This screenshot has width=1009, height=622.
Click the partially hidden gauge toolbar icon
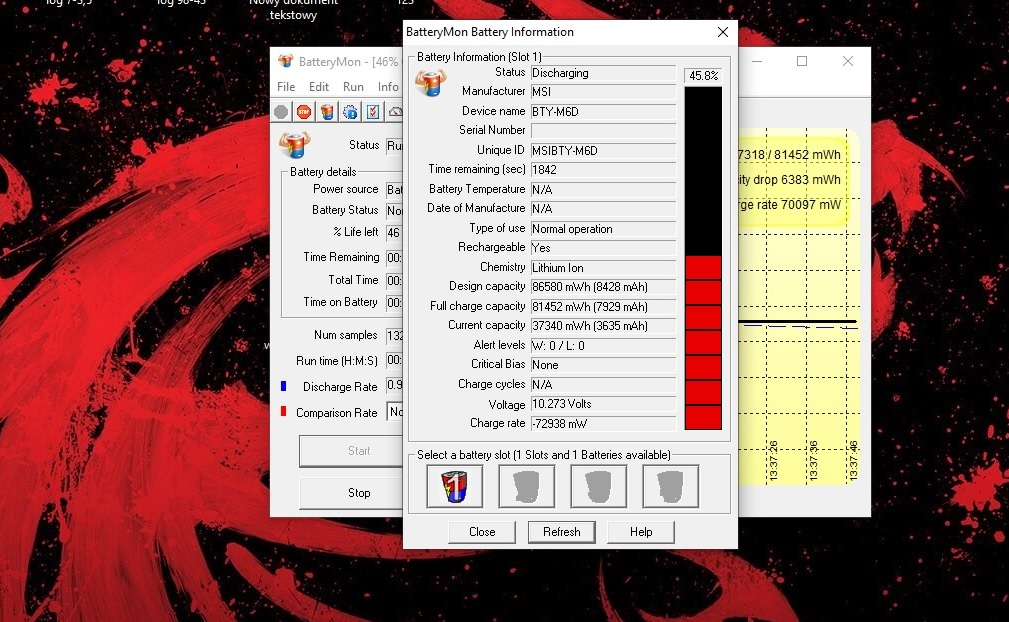coord(395,112)
